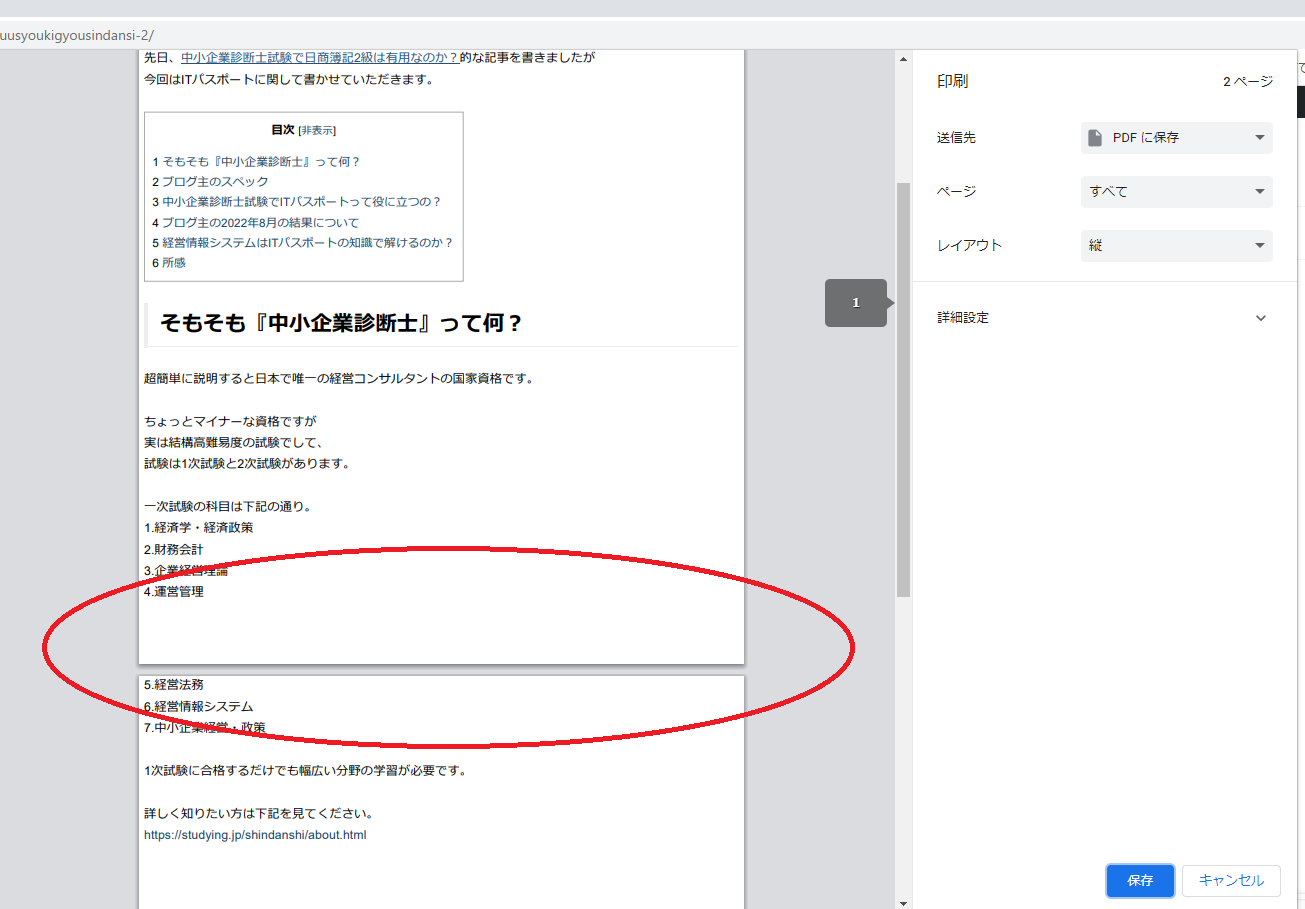This screenshot has height=909, width=1305.
Task: Click the 印刷 dialog title
Action: click(952, 82)
